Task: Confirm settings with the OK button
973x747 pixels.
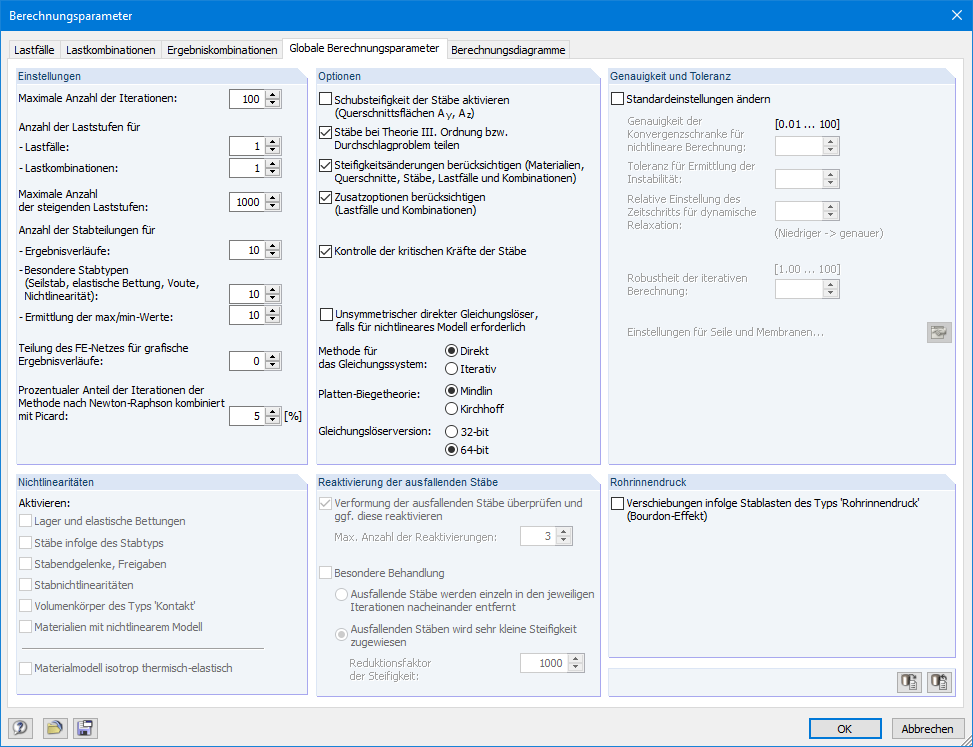Action: pos(844,728)
